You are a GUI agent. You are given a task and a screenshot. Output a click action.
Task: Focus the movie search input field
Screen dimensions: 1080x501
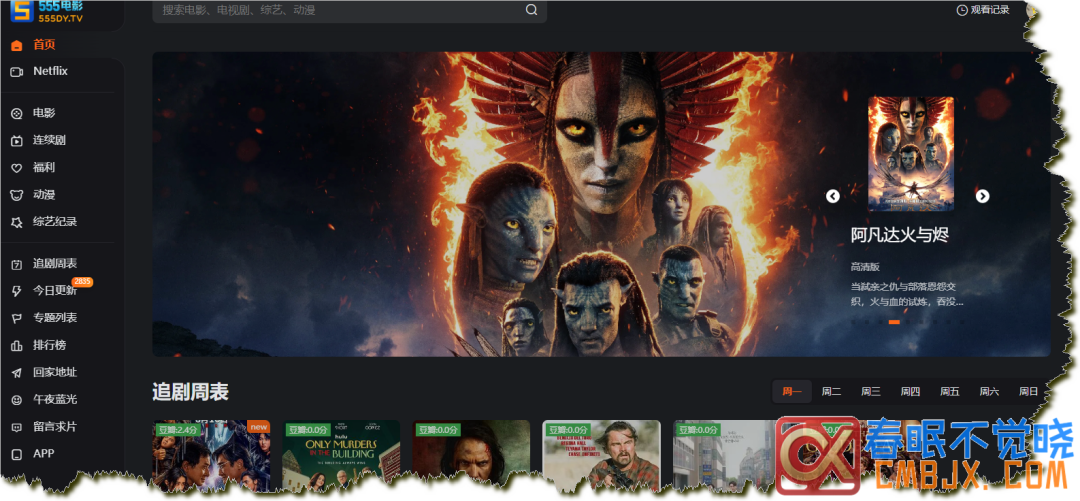click(x=340, y=10)
